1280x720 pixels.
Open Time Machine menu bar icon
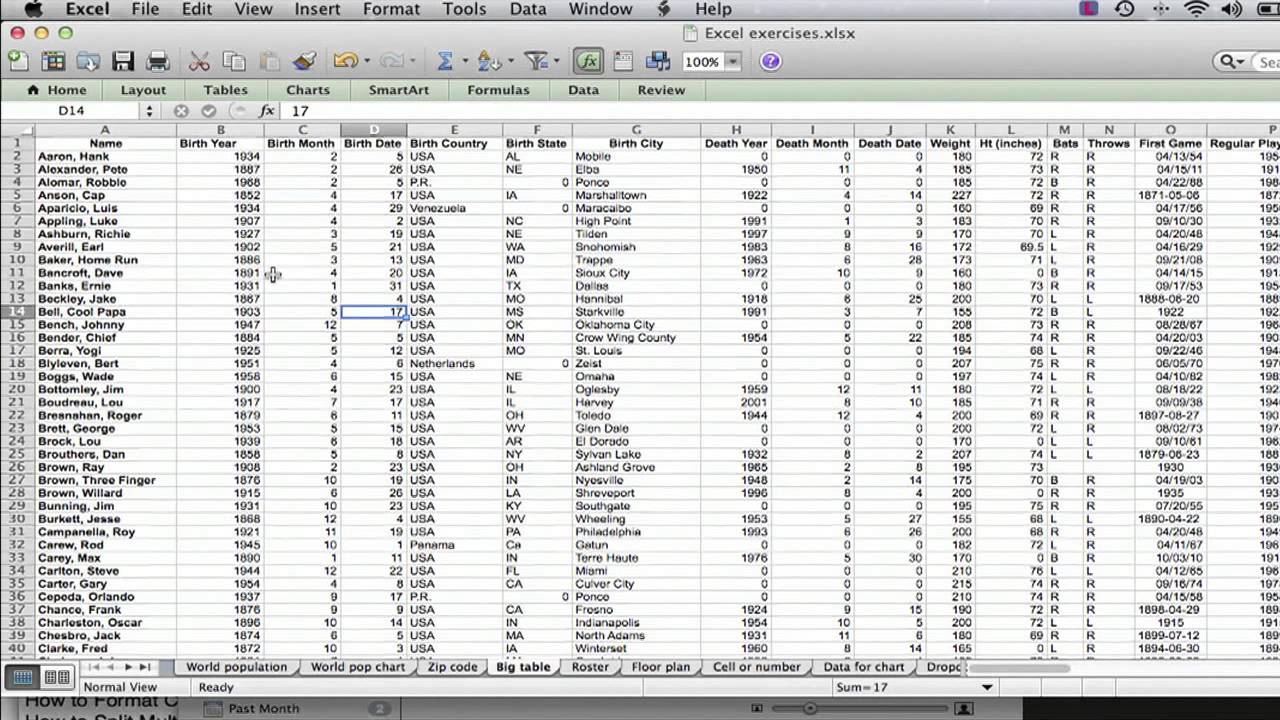pos(1125,9)
